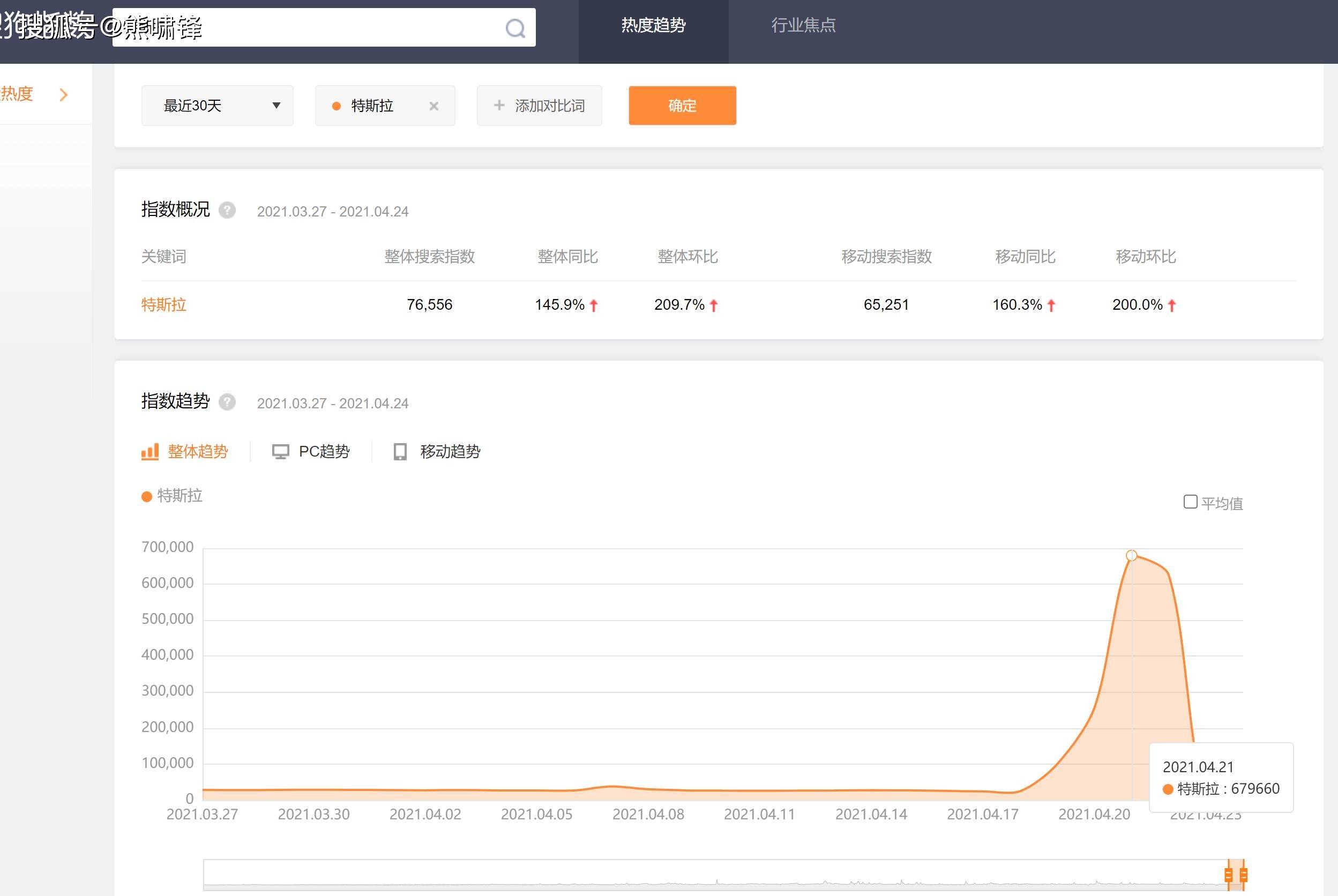Click the search magnifier icon
The image size is (1338, 896).
coord(515,27)
